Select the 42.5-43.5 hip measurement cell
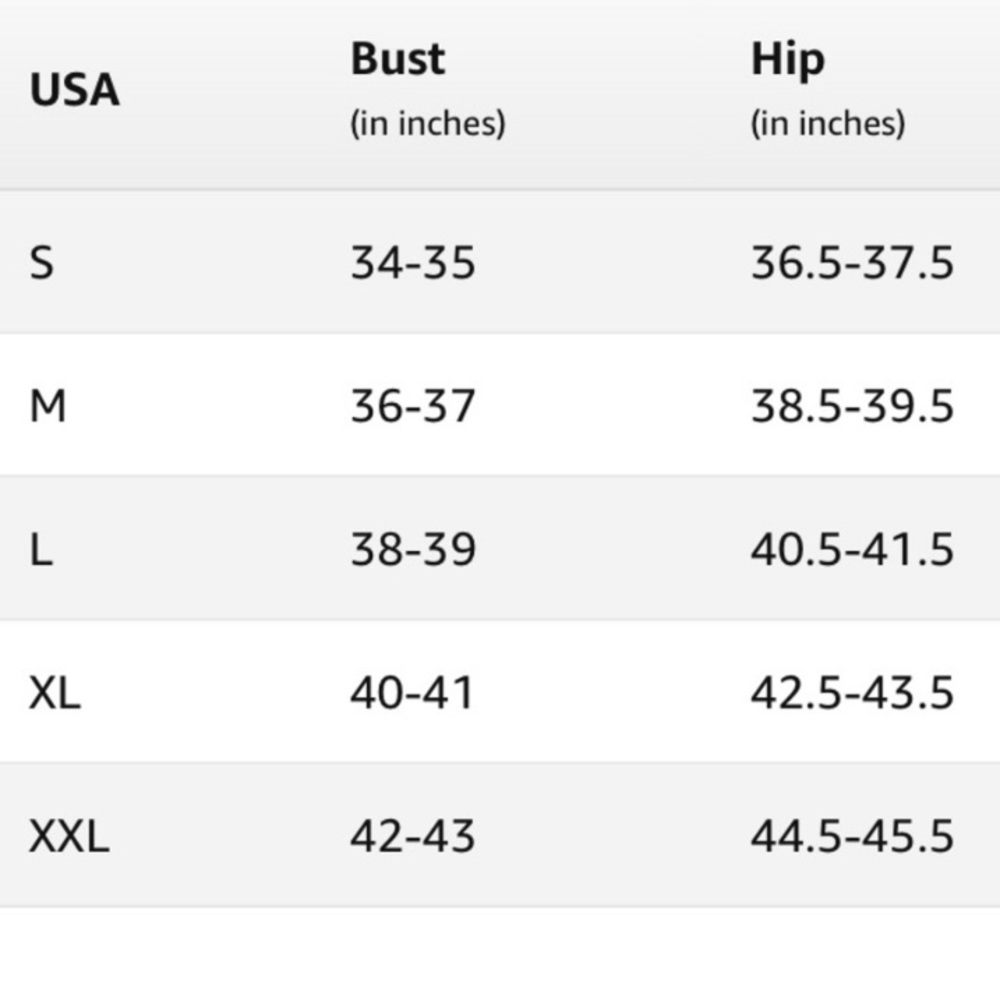1000x1000 pixels. pos(852,693)
